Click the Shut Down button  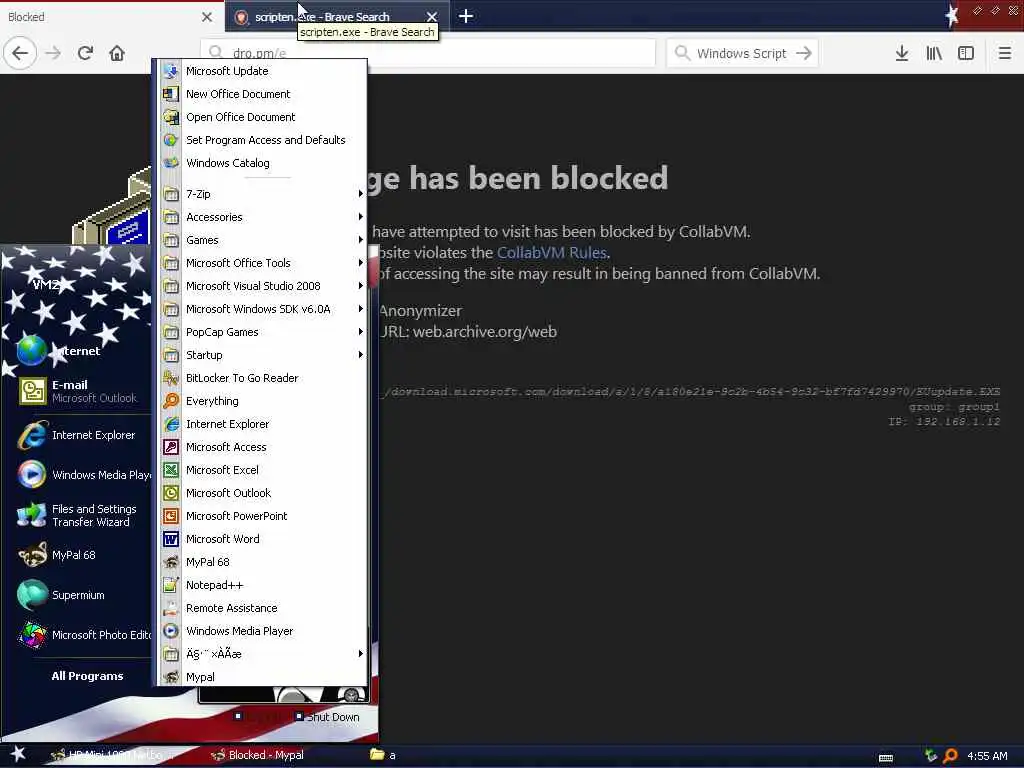(x=327, y=717)
